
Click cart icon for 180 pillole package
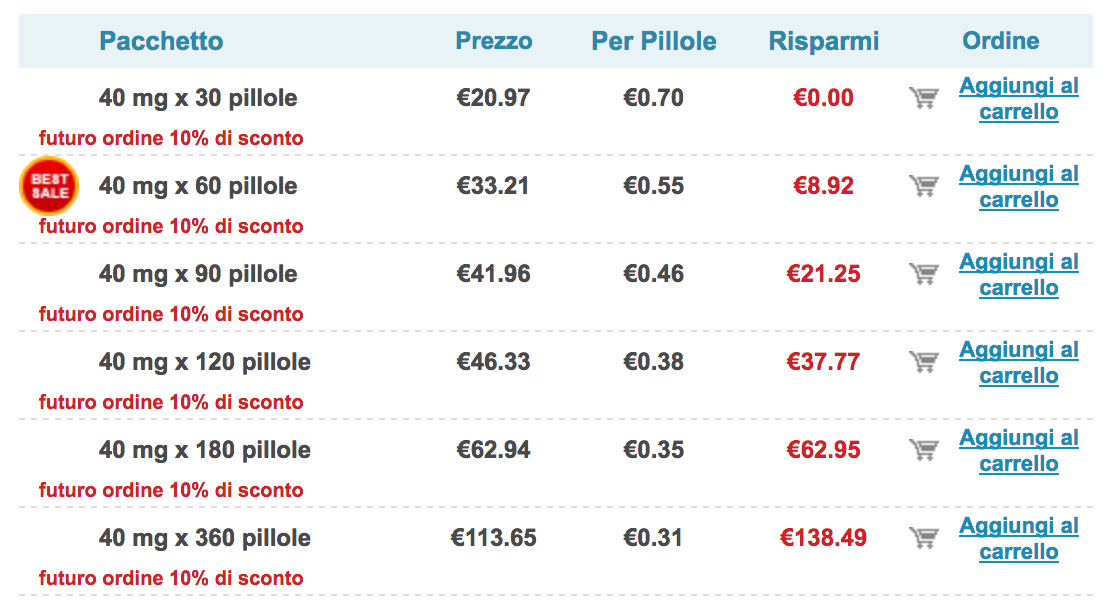(x=924, y=450)
